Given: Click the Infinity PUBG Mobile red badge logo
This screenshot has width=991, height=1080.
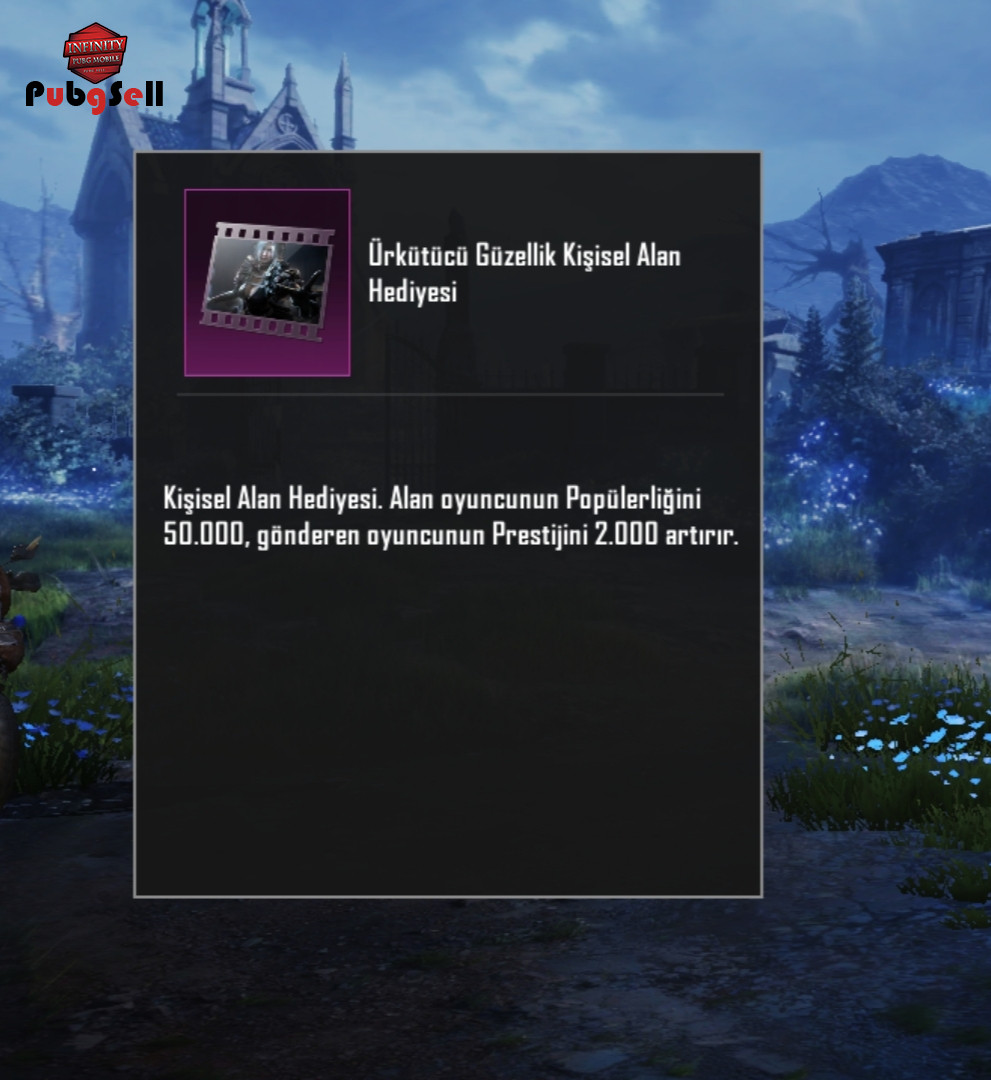Looking at the screenshot, I should [x=95, y=50].
